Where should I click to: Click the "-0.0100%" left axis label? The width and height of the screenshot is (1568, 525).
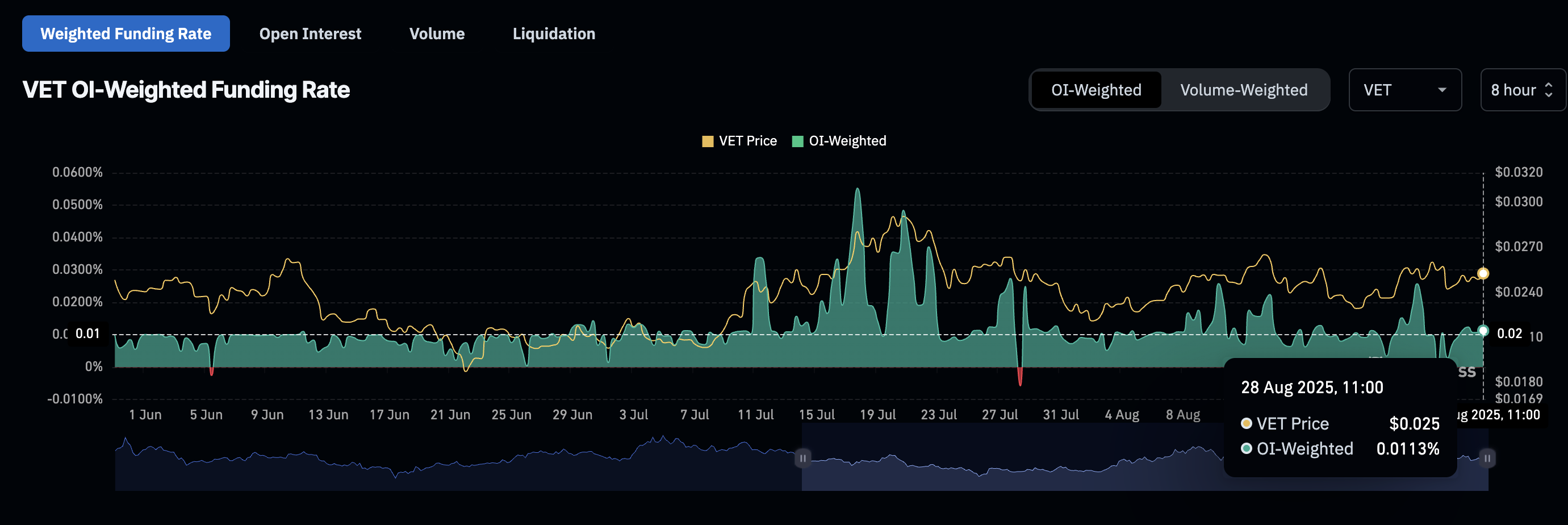[75, 399]
